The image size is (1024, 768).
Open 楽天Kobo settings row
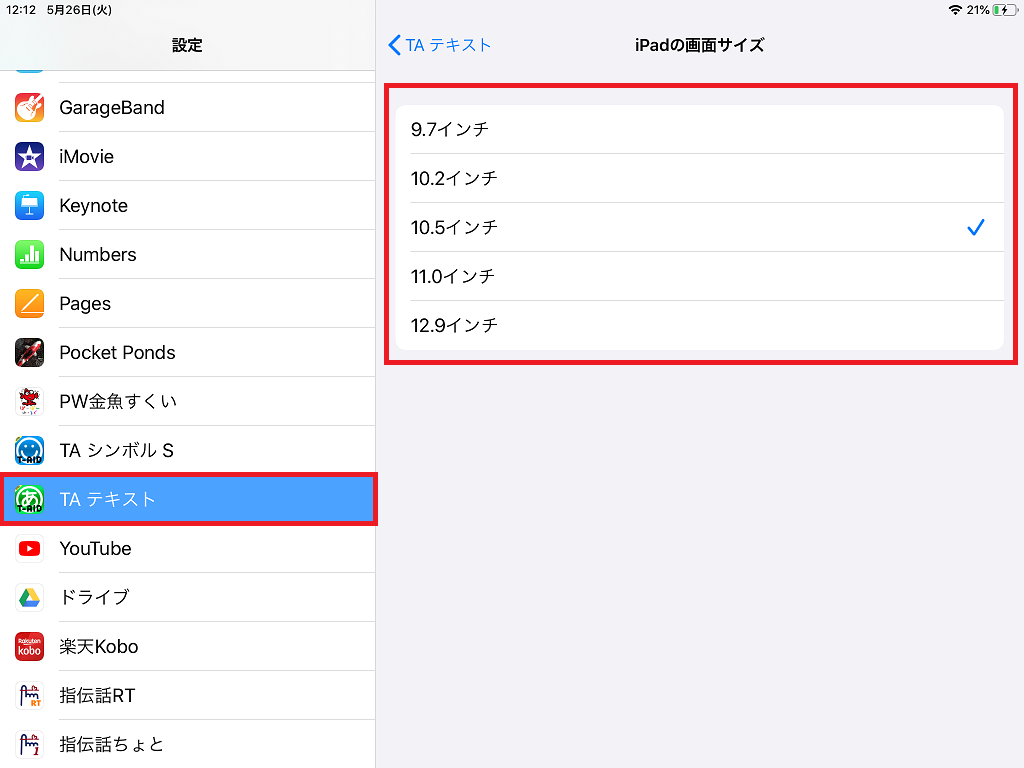click(187, 647)
